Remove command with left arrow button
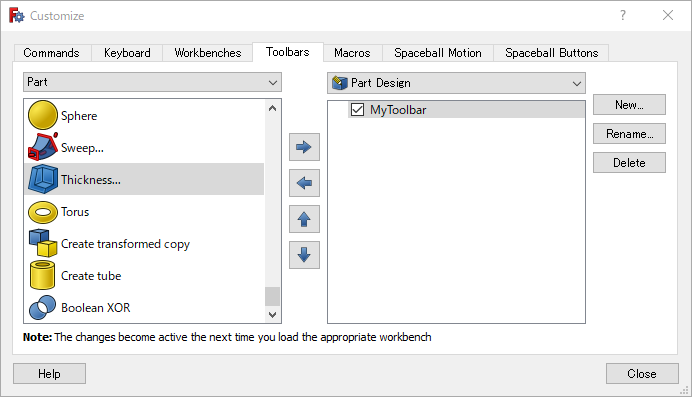The height and width of the screenshot is (397, 692). pos(304,183)
